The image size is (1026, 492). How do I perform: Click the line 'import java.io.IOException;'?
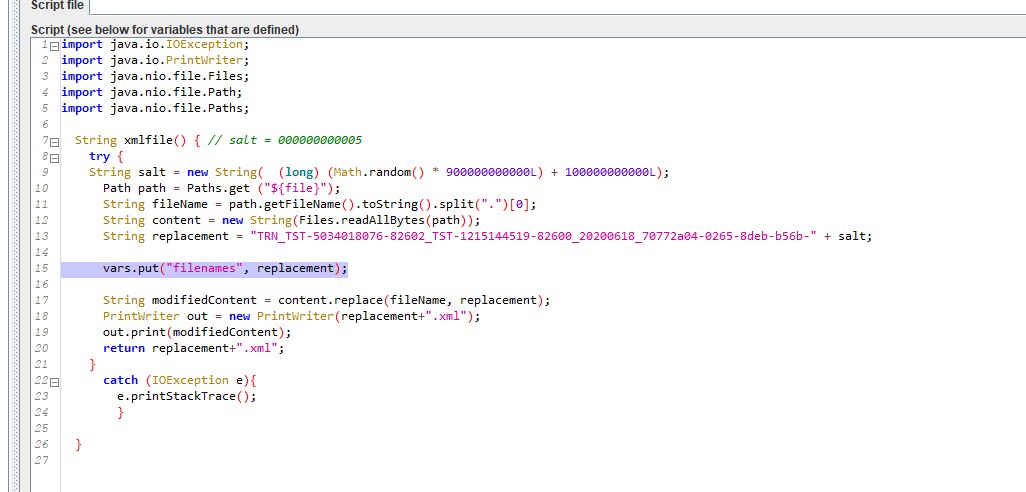pyautogui.click(x=156, y=44)
